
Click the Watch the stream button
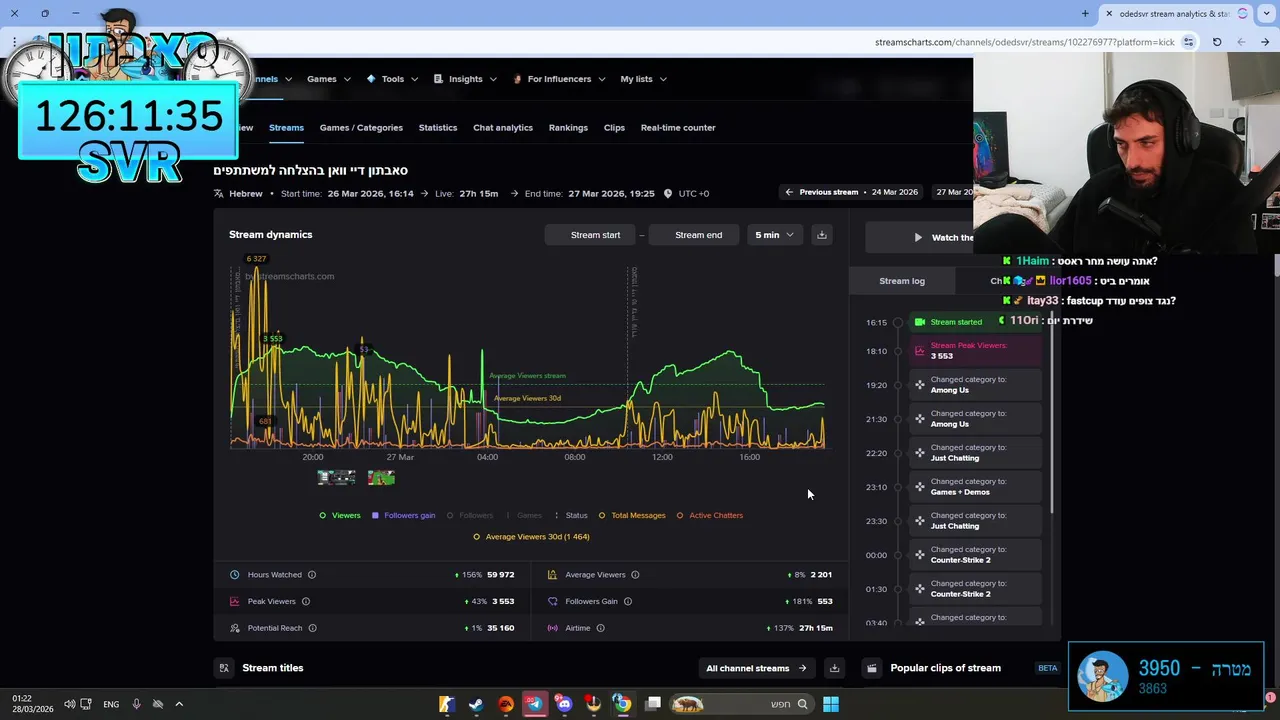(920, 237)
